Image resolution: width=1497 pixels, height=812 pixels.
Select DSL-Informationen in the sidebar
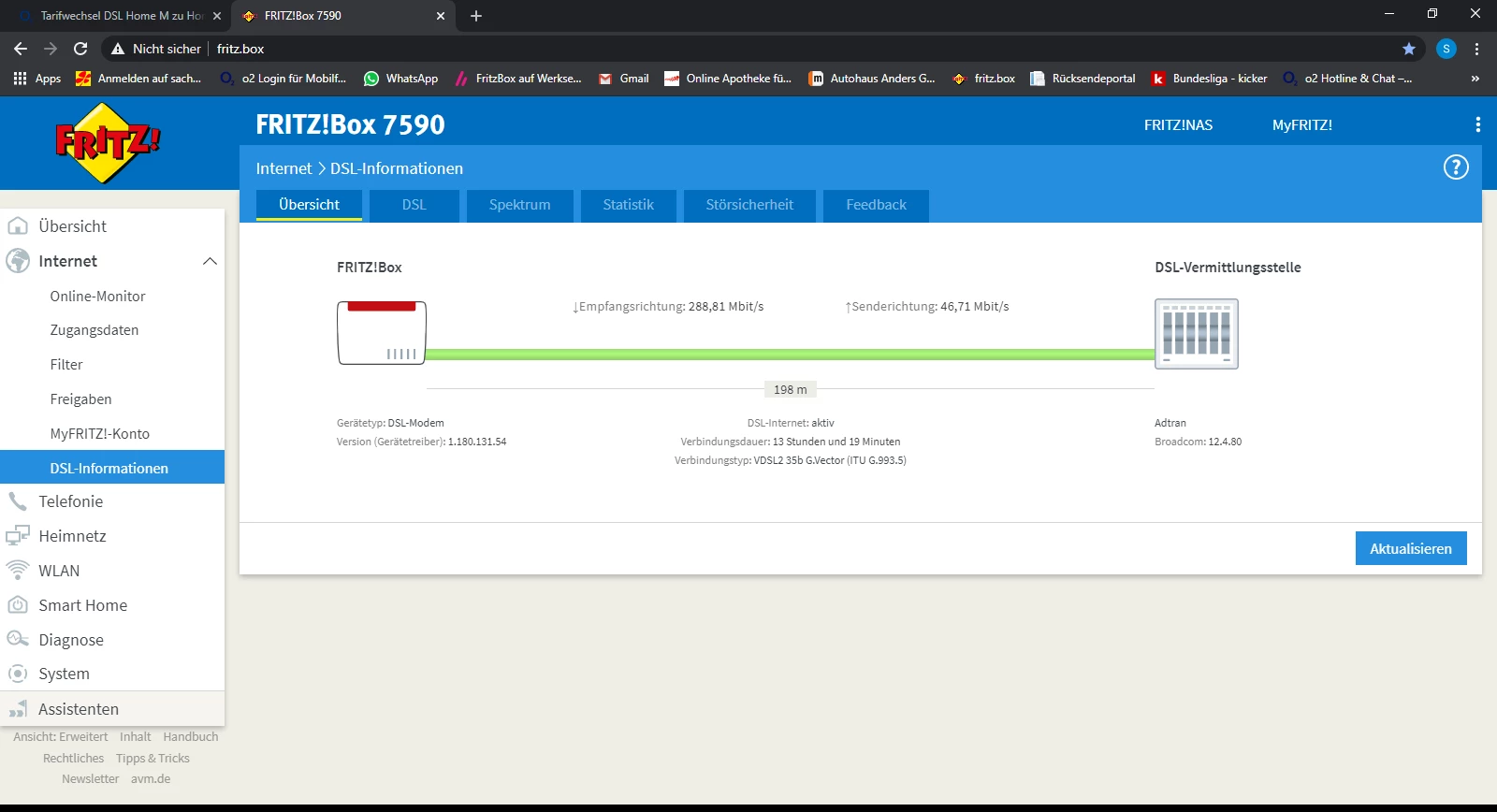[112, 467]
